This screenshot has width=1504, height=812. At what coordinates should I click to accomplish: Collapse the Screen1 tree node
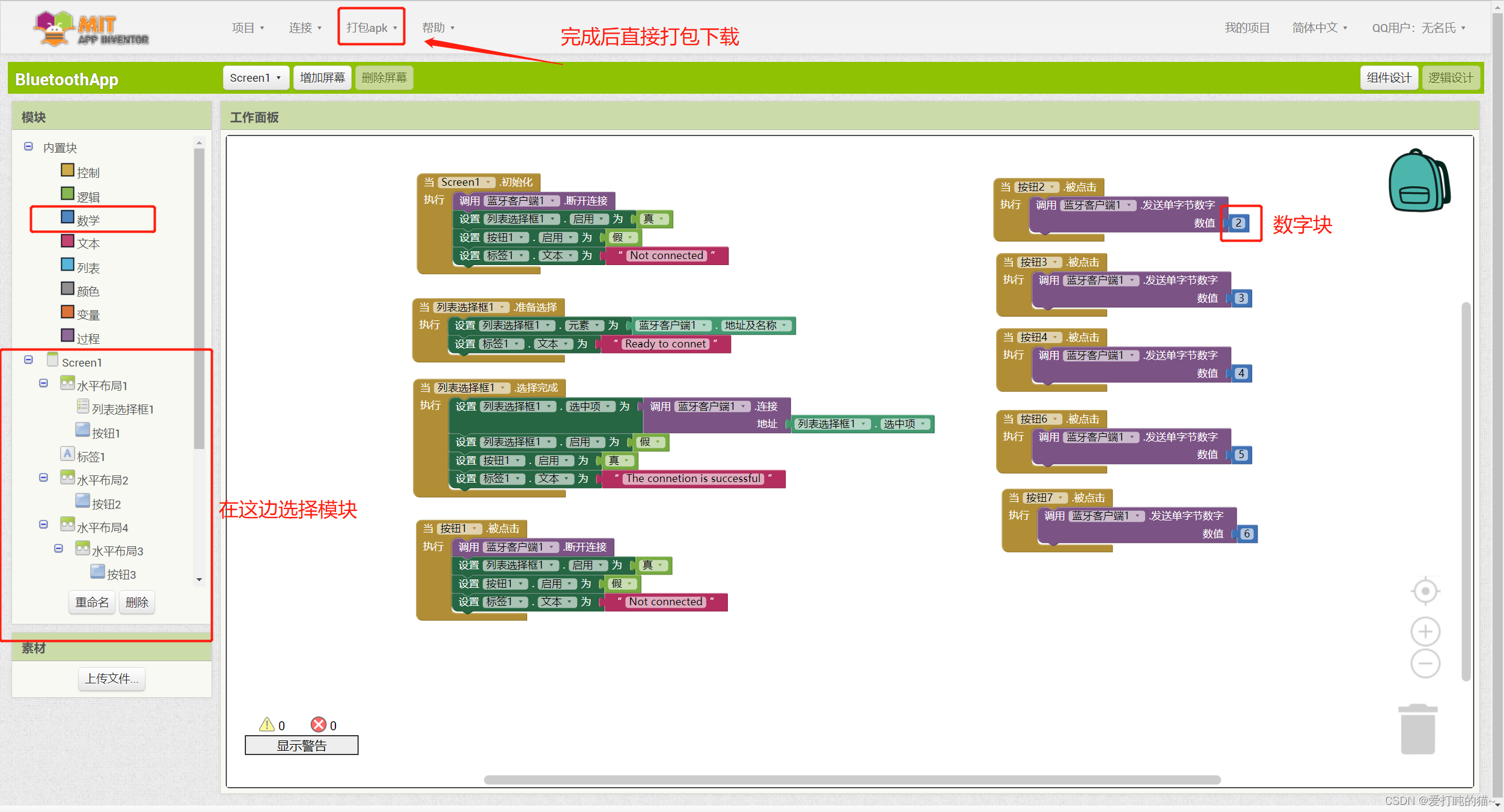(x=28, y=359)
